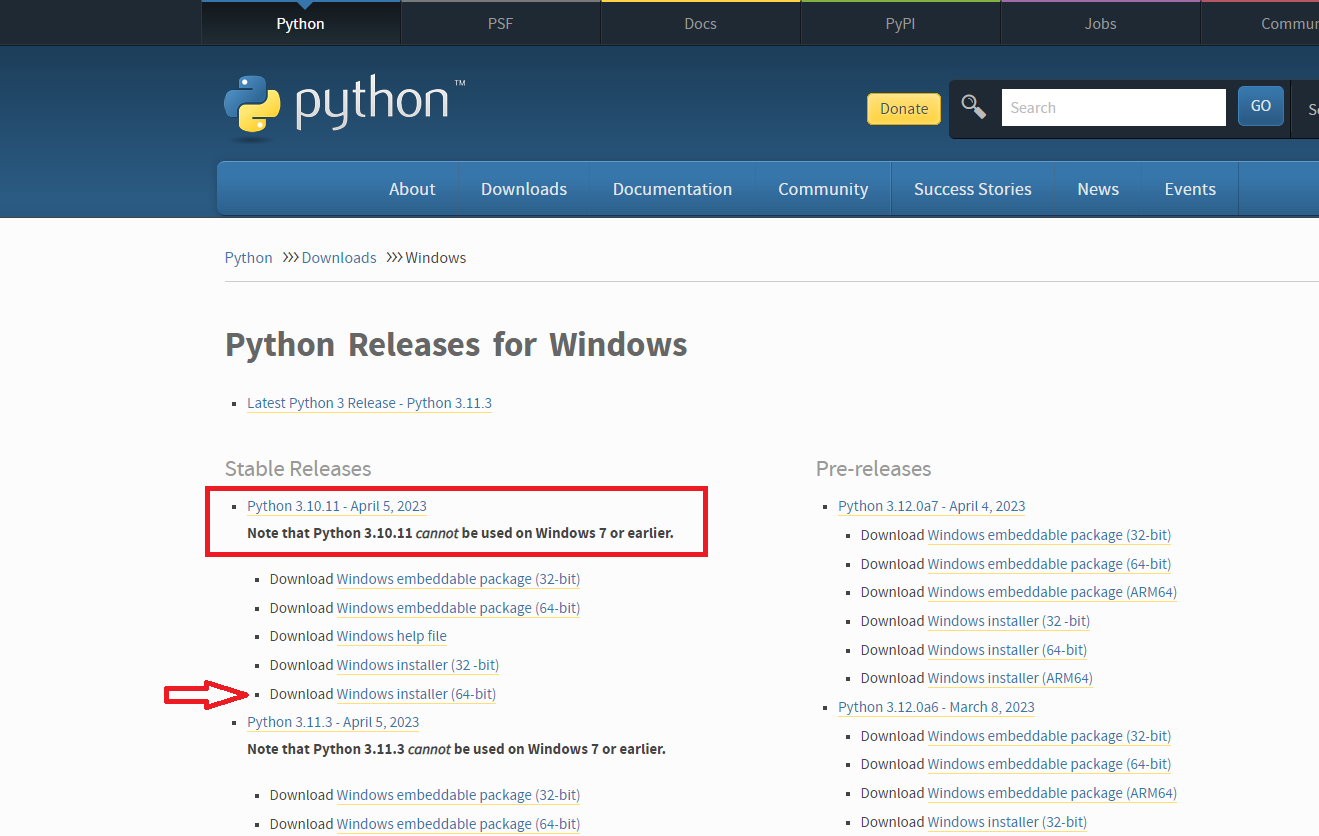
Task: Click the search magnifier icon
Action: coord(973,107)
